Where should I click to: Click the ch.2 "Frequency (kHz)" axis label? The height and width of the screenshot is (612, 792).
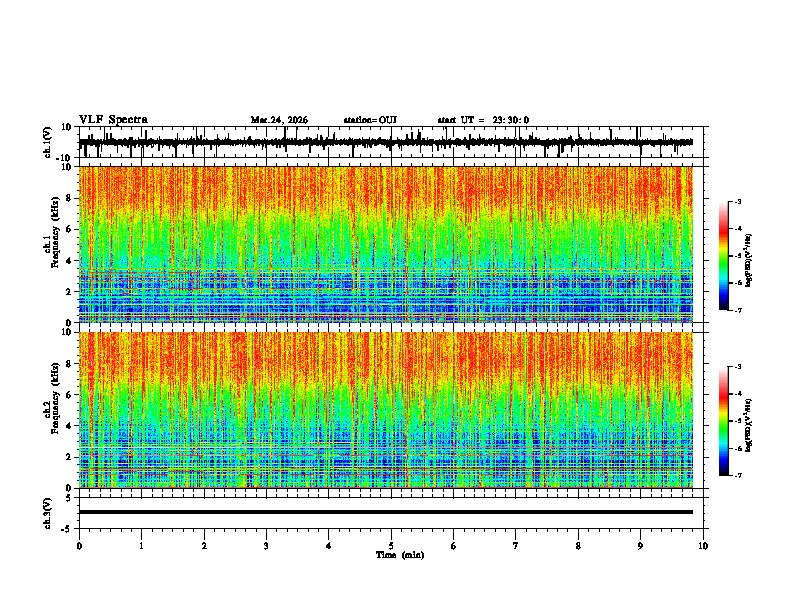pyautogui.click(x=56, y=398)
